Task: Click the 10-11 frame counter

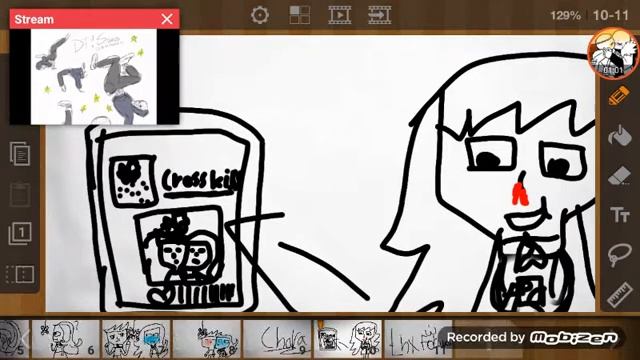Action: [x=611, y=16]
